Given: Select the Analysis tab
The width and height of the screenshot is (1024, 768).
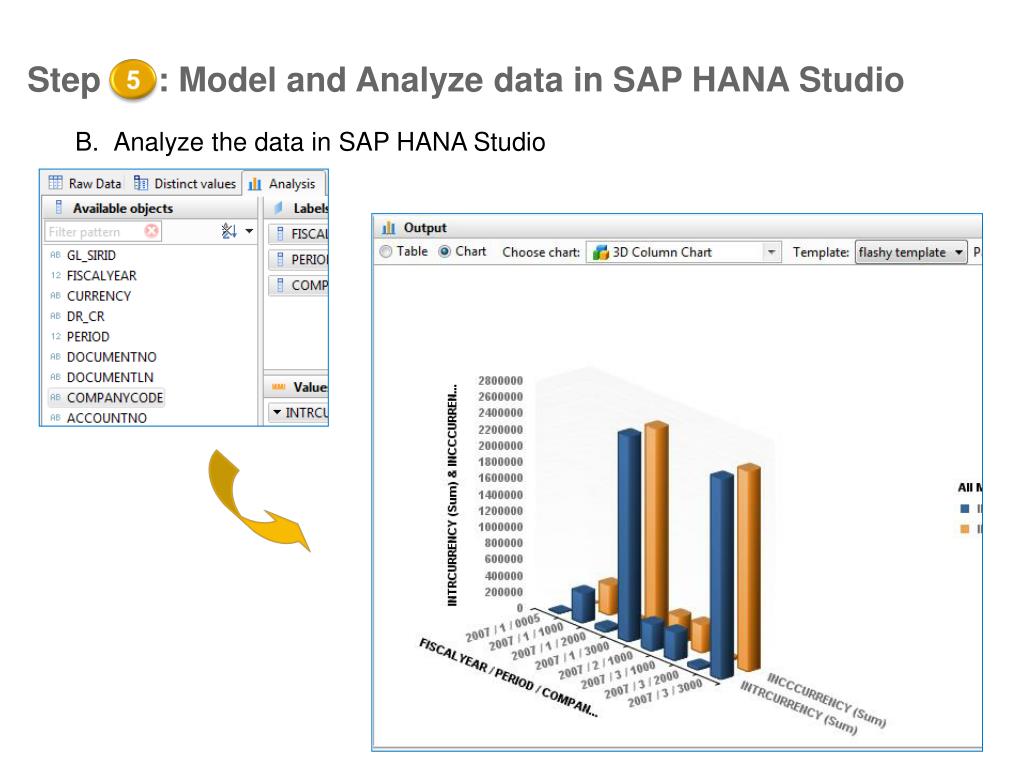Looking at the screenshot, I should 283,184.
